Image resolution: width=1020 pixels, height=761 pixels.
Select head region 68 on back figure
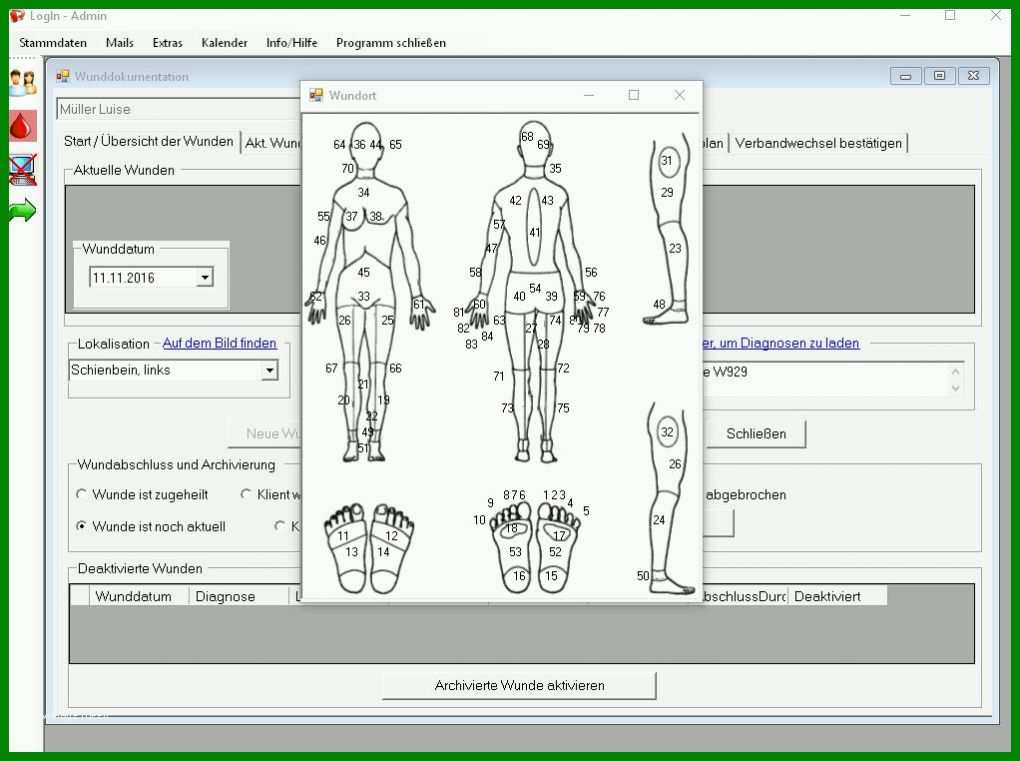[x=528, y=137]
